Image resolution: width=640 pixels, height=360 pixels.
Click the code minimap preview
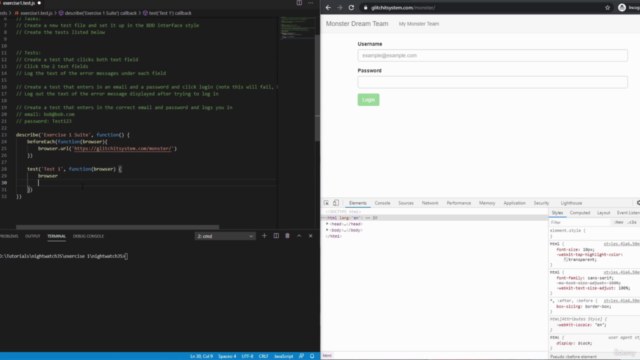[x=298, y=28]
